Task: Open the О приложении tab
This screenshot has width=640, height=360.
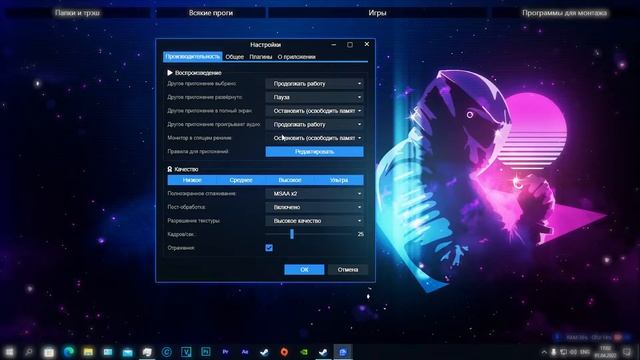Action: click(296, 57)
